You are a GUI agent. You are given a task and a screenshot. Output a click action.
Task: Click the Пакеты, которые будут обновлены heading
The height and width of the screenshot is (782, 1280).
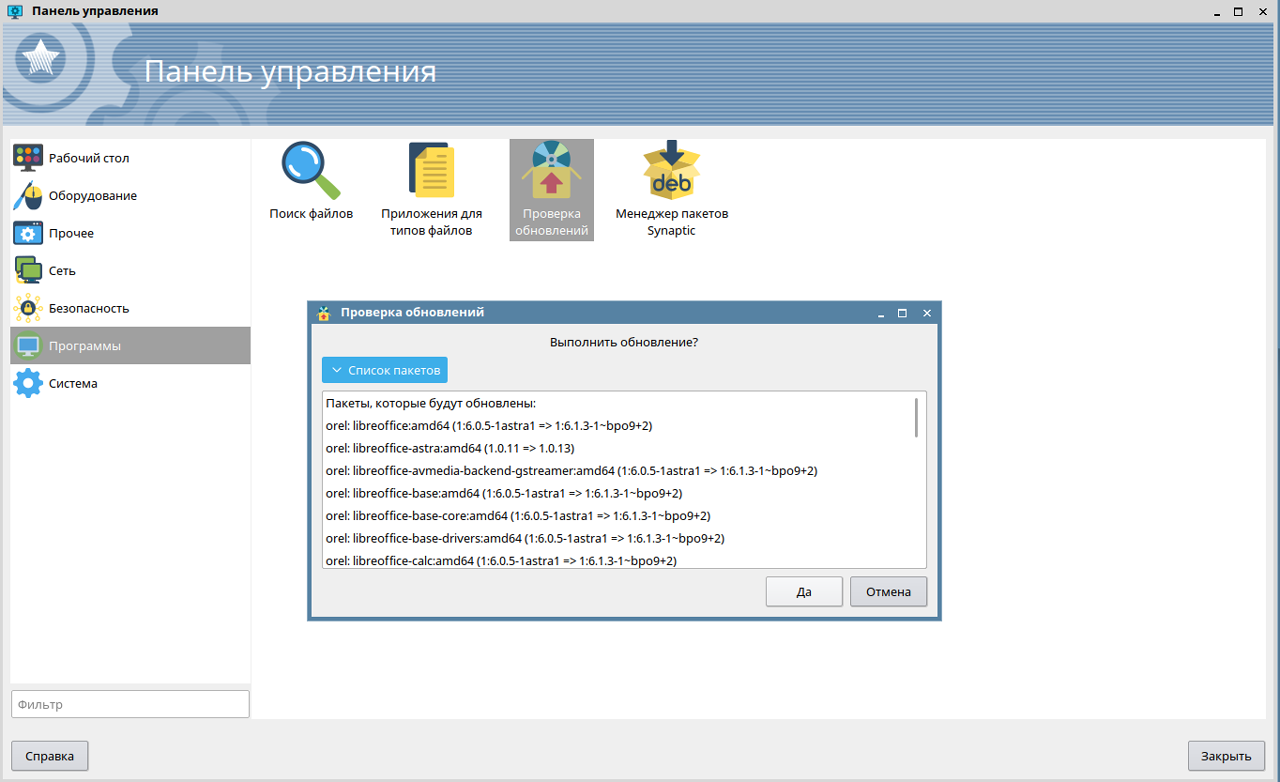point(431,403)
